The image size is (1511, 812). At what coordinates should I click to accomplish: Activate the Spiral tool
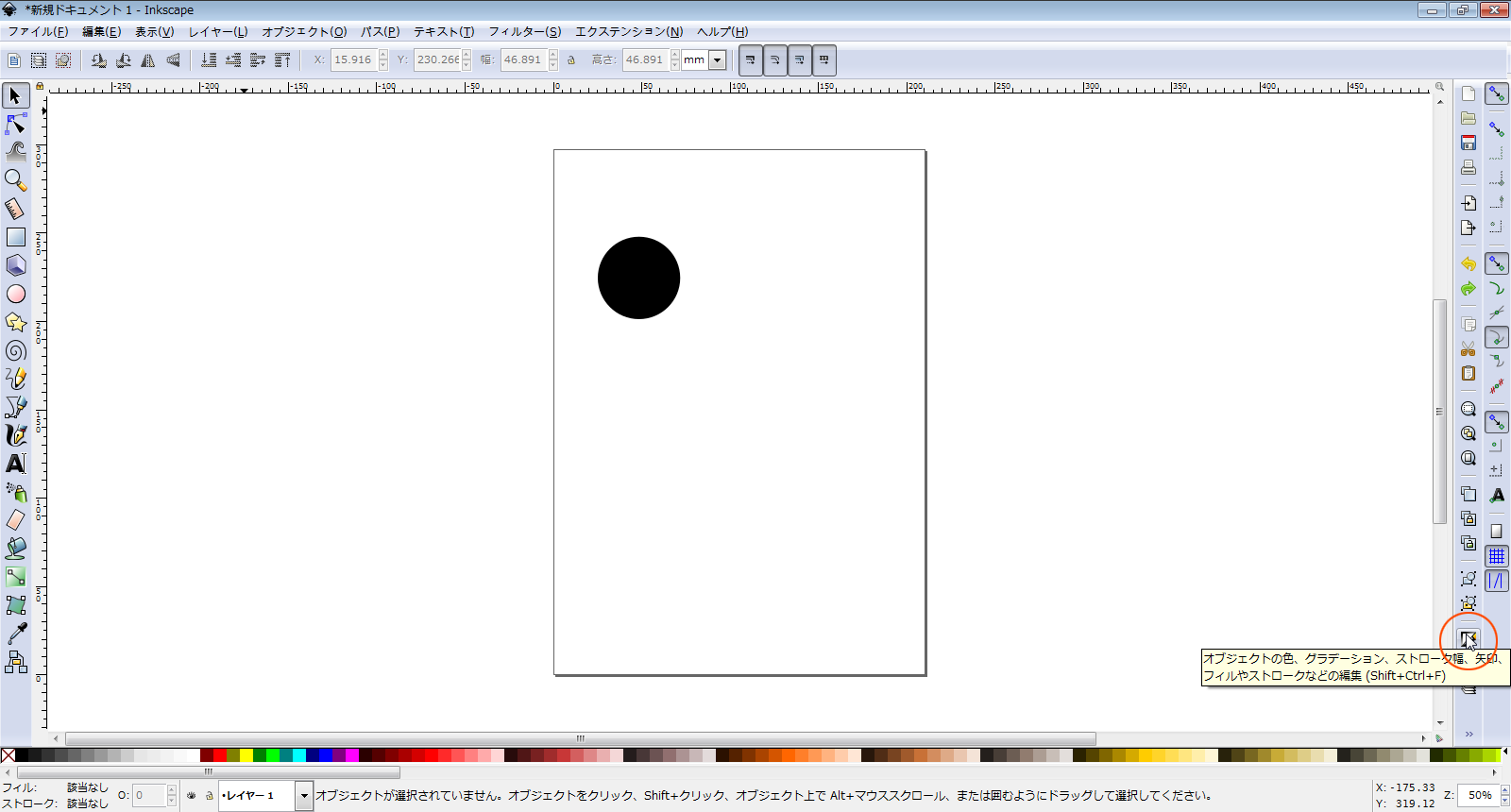pos(16,350)
